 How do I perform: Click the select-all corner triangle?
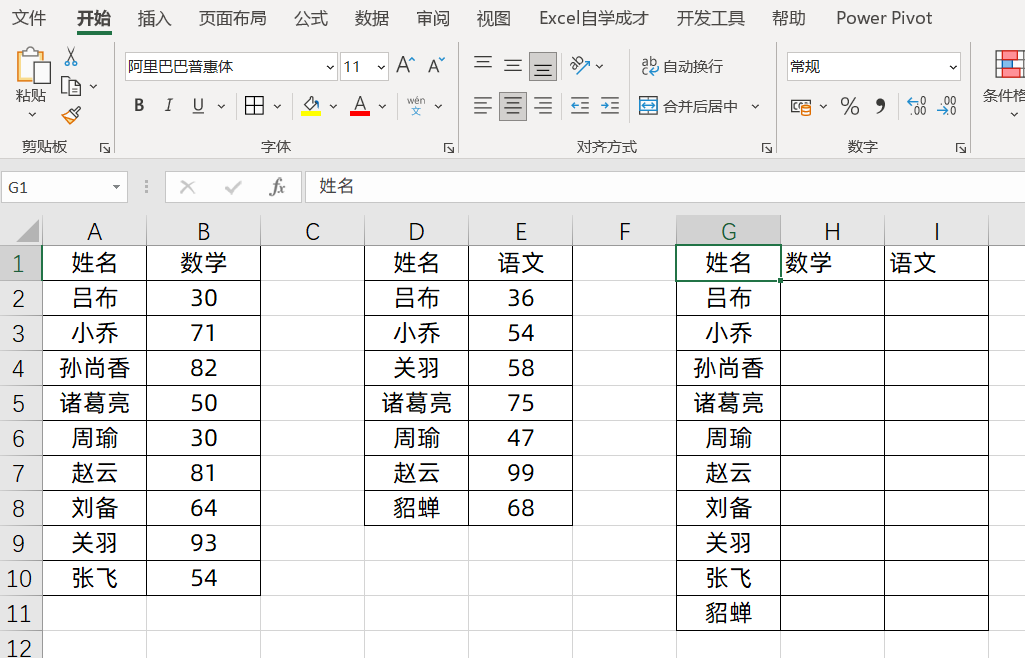click(x=27, y=231)
